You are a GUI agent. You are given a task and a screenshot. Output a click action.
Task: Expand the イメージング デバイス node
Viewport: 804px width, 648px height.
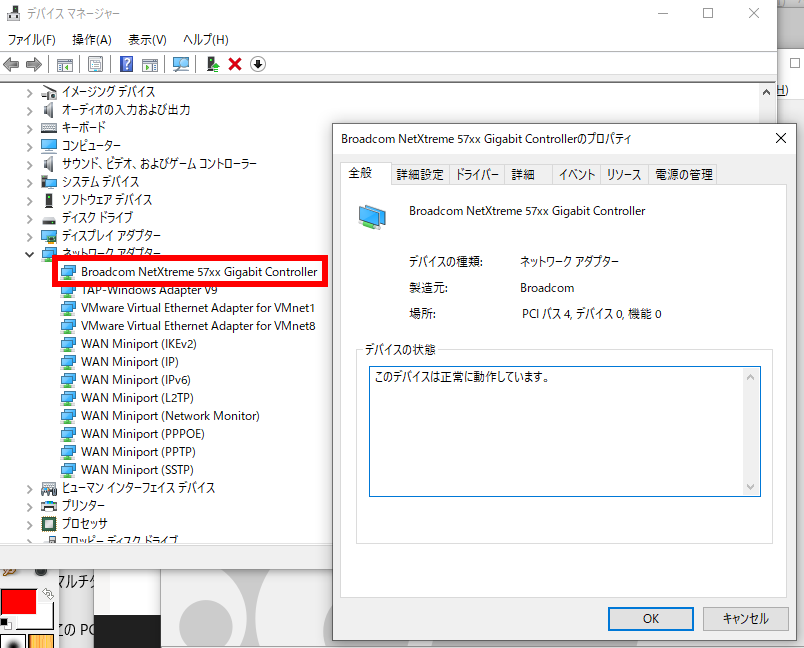click(30, 93)
